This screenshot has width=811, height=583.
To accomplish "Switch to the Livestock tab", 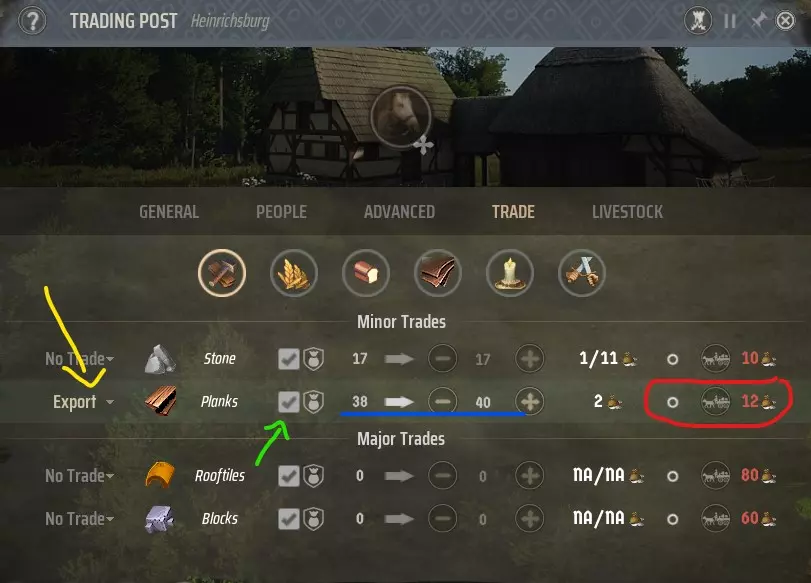I will pyautogui.click(x=627, y=212).
